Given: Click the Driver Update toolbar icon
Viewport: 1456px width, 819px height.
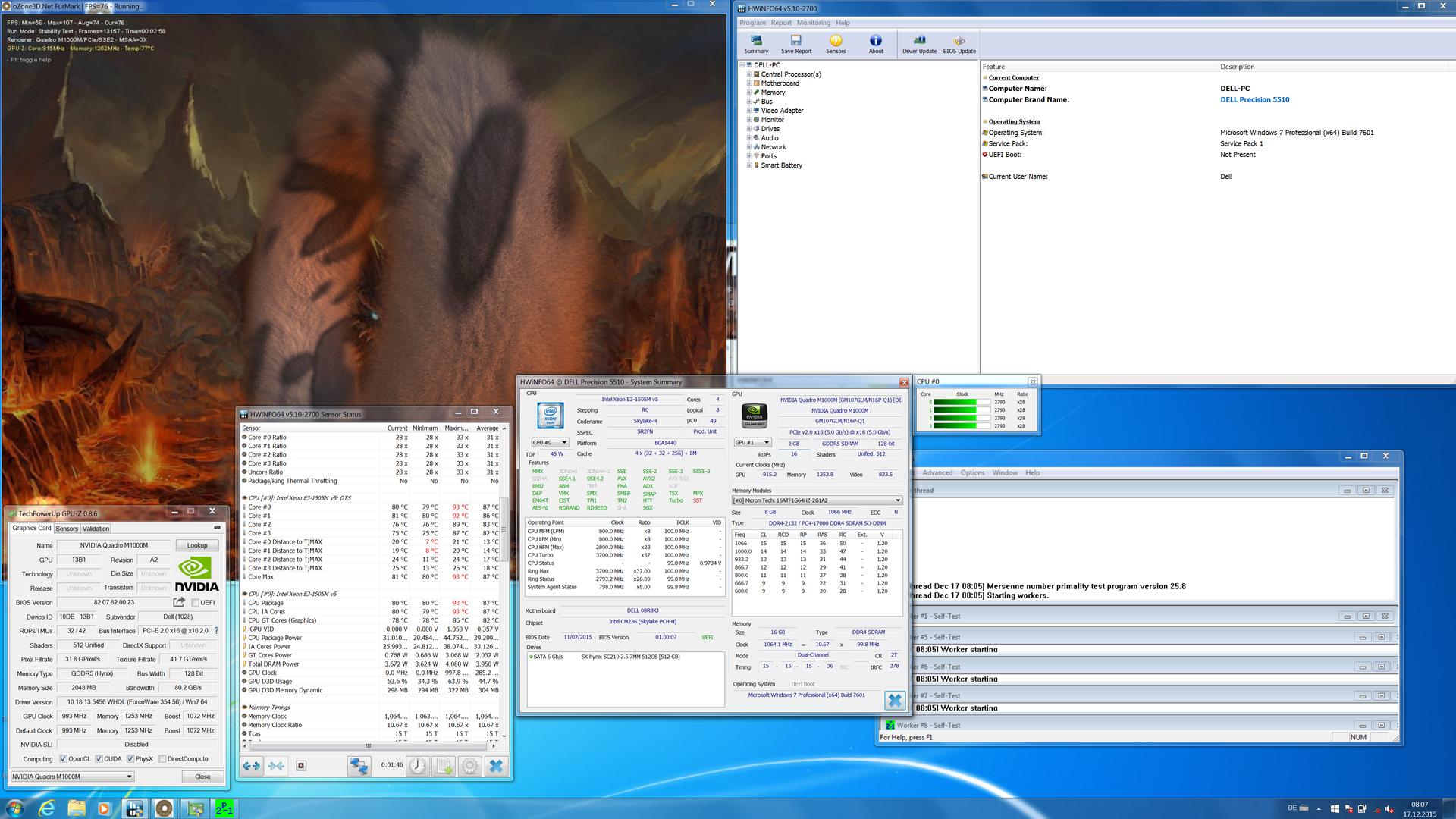Looking at the screenshot, I should tap(919, 44).
